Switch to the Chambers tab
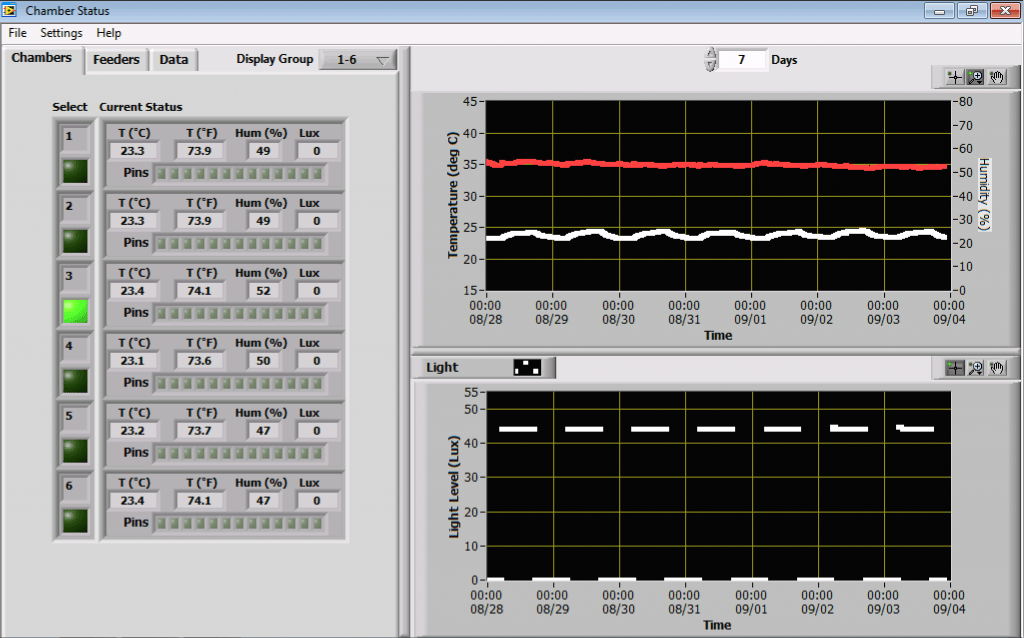 pos(42,58)
